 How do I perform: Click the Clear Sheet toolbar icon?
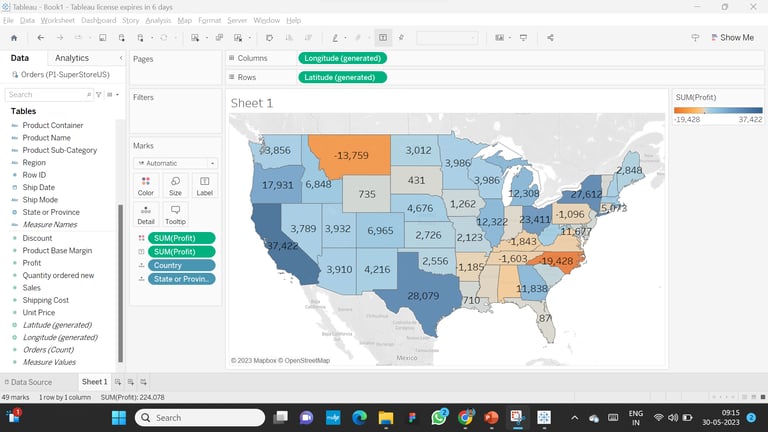coord(238,38)
